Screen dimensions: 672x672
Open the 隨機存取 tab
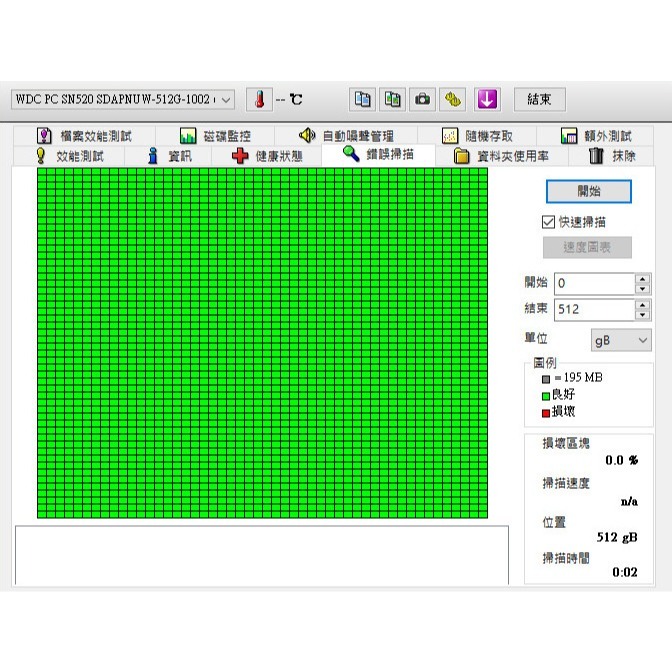pos(477,136)
